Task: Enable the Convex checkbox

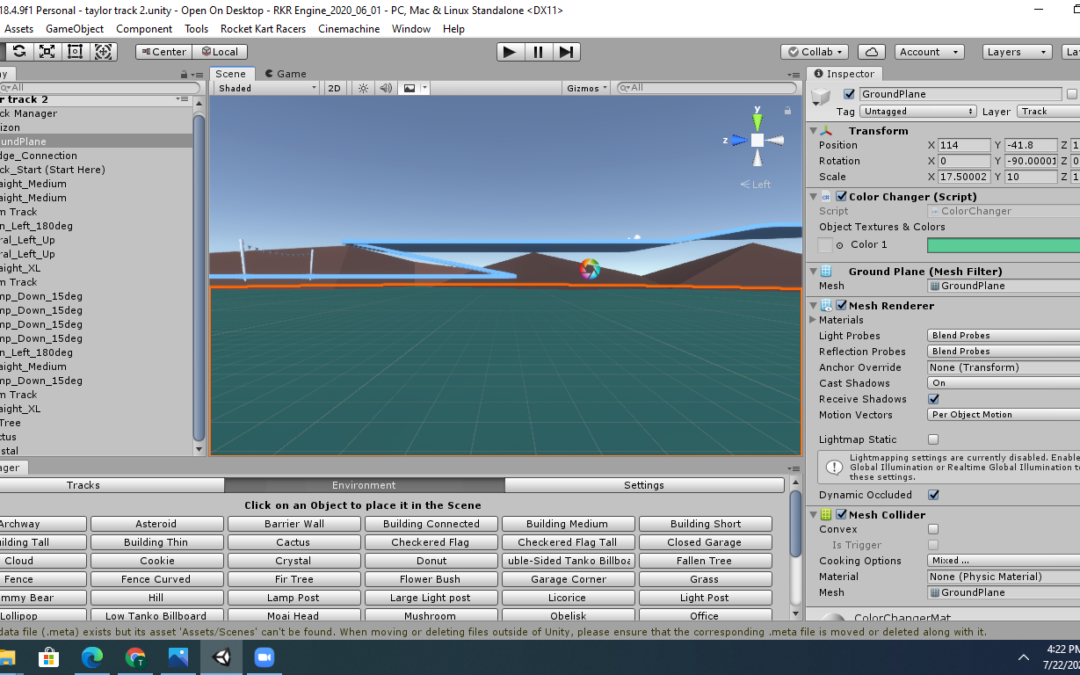Action: pyautogui.click(x=933, y=530)
